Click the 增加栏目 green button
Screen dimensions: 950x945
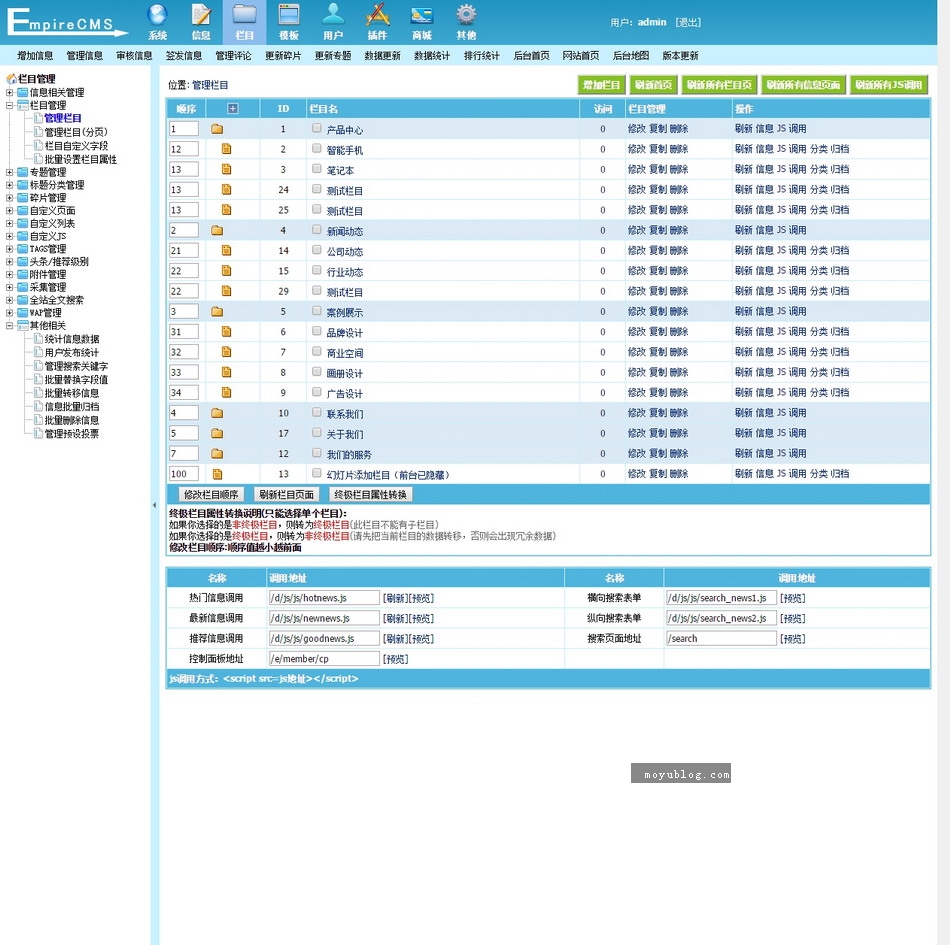[x=601, y=85]
